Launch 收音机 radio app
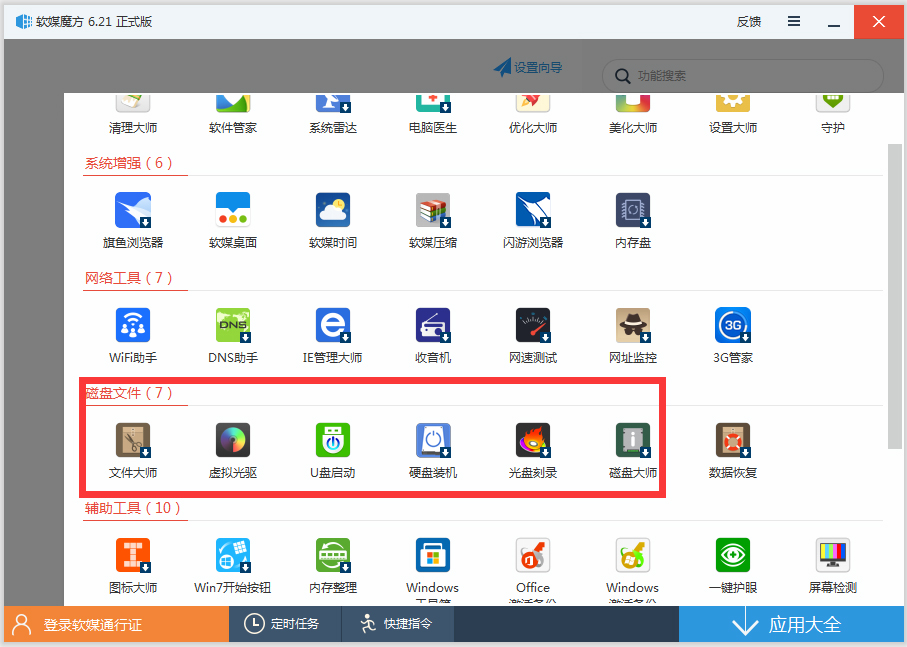The height and width of the screenshot is (647, 907). click(x=433, y=336)
